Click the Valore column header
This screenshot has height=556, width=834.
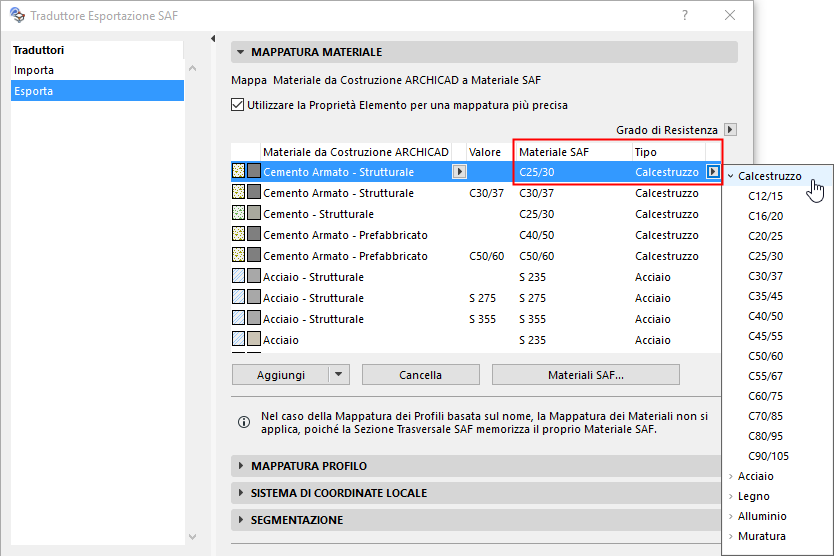(x=485, y=152)
